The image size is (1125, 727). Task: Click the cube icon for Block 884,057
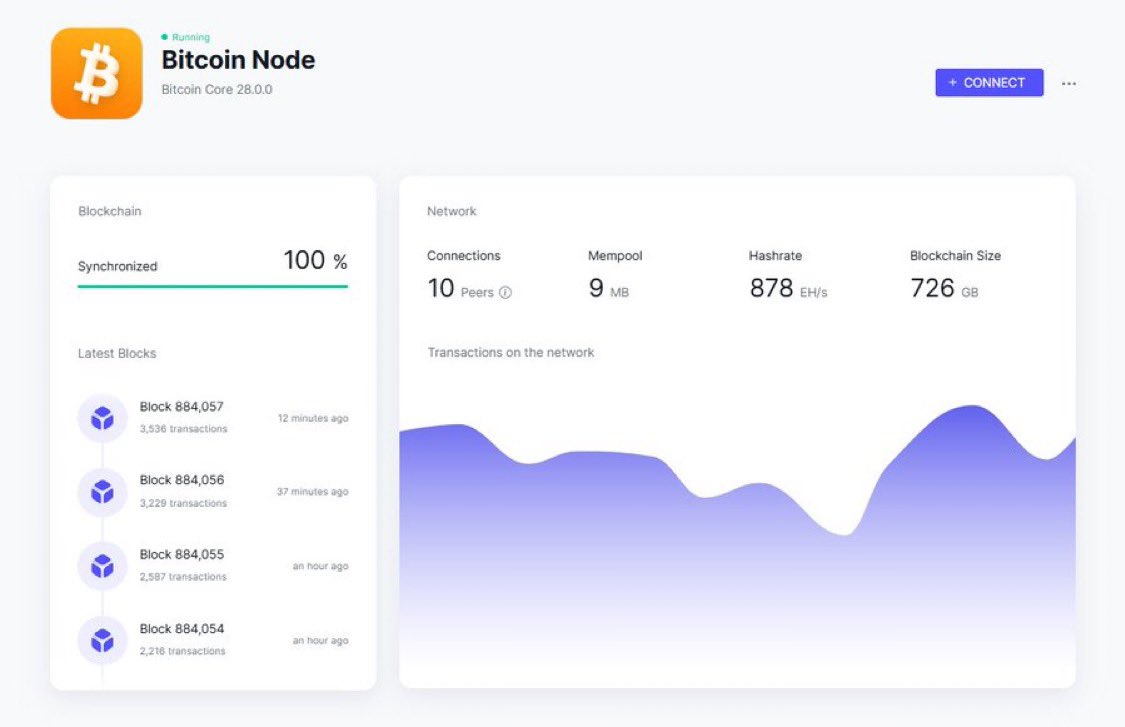(x=101, y=418)
